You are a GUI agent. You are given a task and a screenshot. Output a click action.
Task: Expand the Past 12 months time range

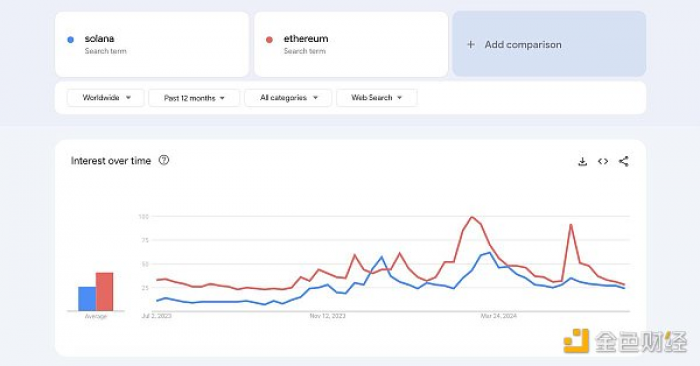coord(194,98)
